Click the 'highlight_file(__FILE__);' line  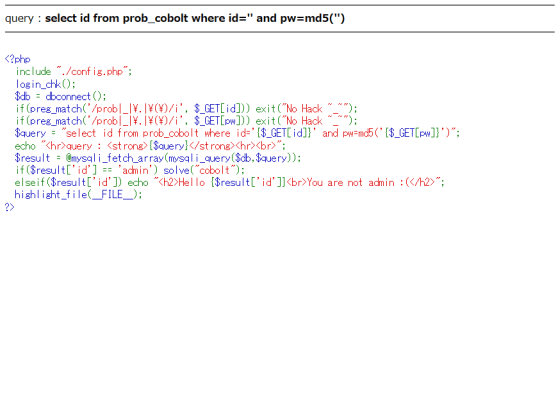(78, 195)
